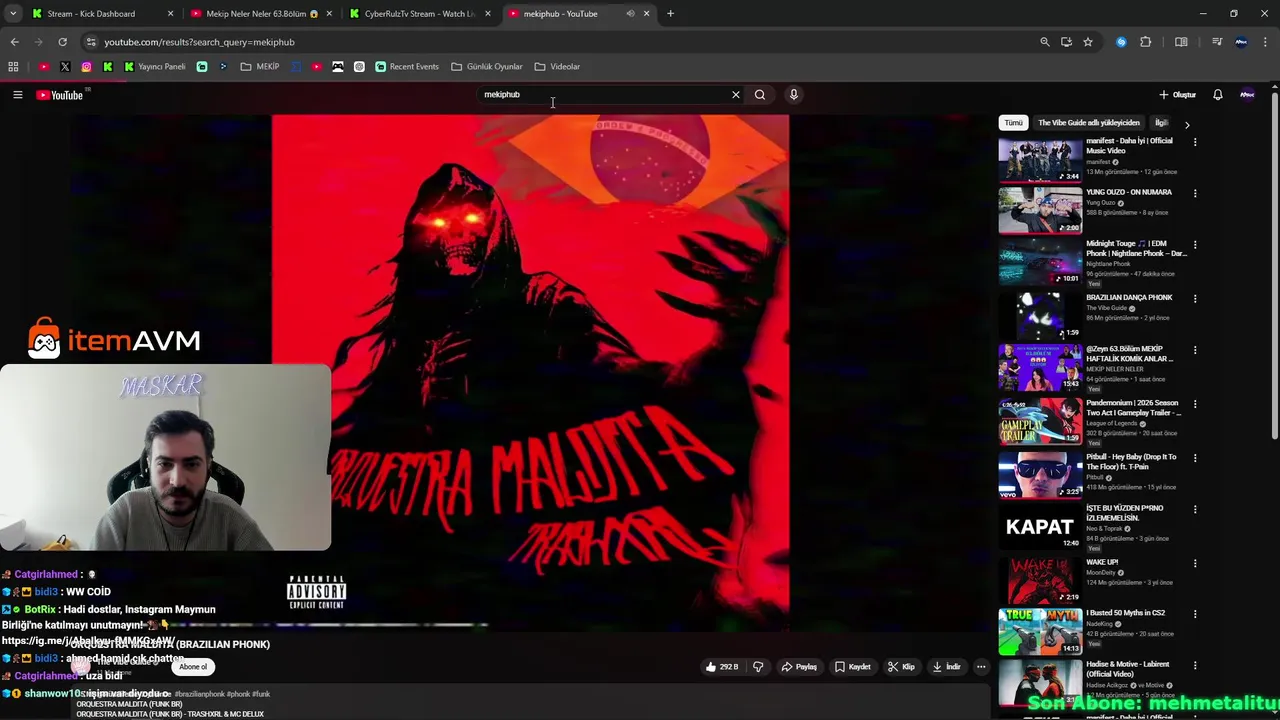Screen dimensions: 1280x720
Task: Click the address bar URL
Action: pos(199,42)
